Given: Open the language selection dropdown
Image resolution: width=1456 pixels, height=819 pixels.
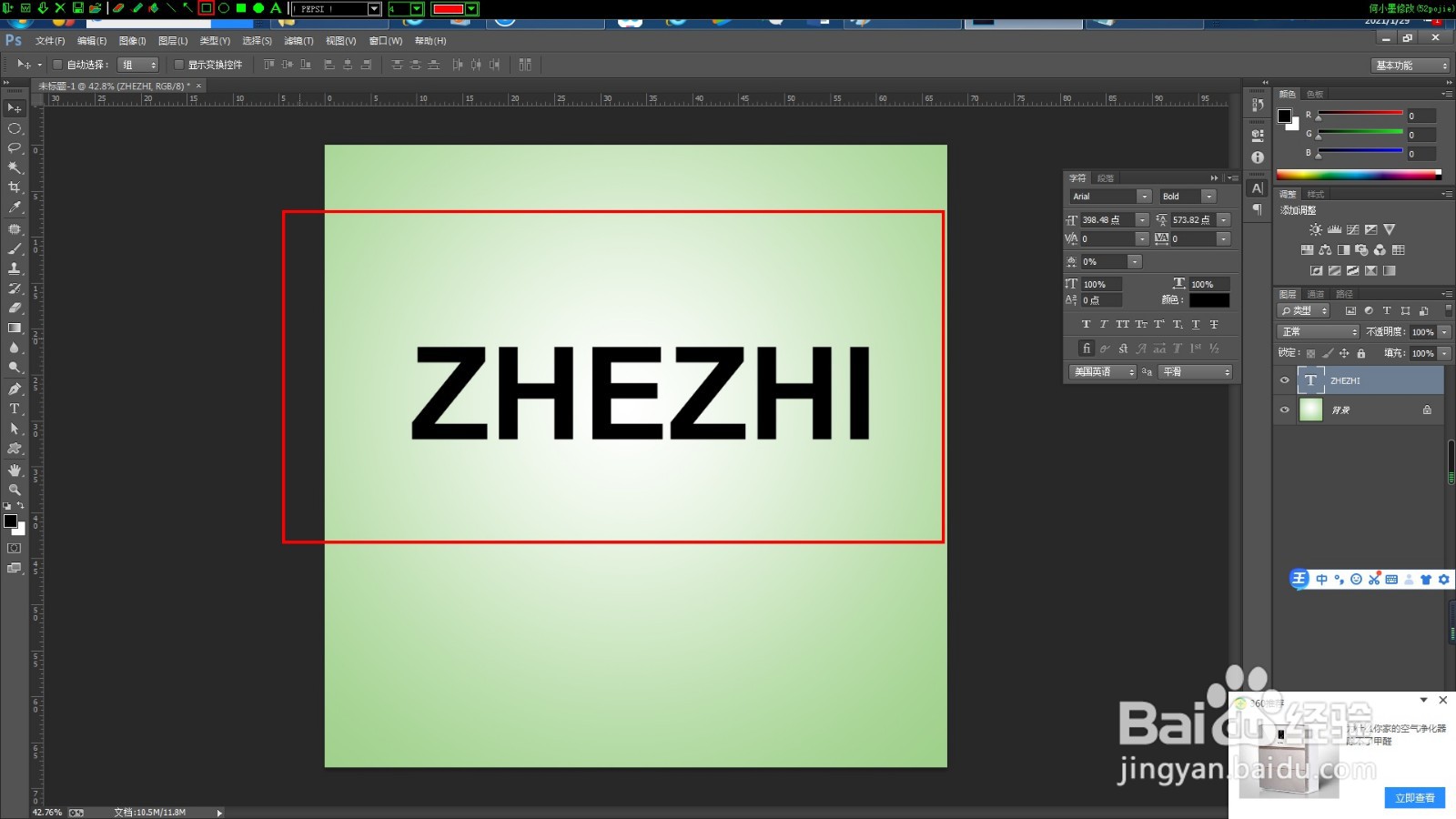Looking at the screenshot, I should [x=1103, y=372].
